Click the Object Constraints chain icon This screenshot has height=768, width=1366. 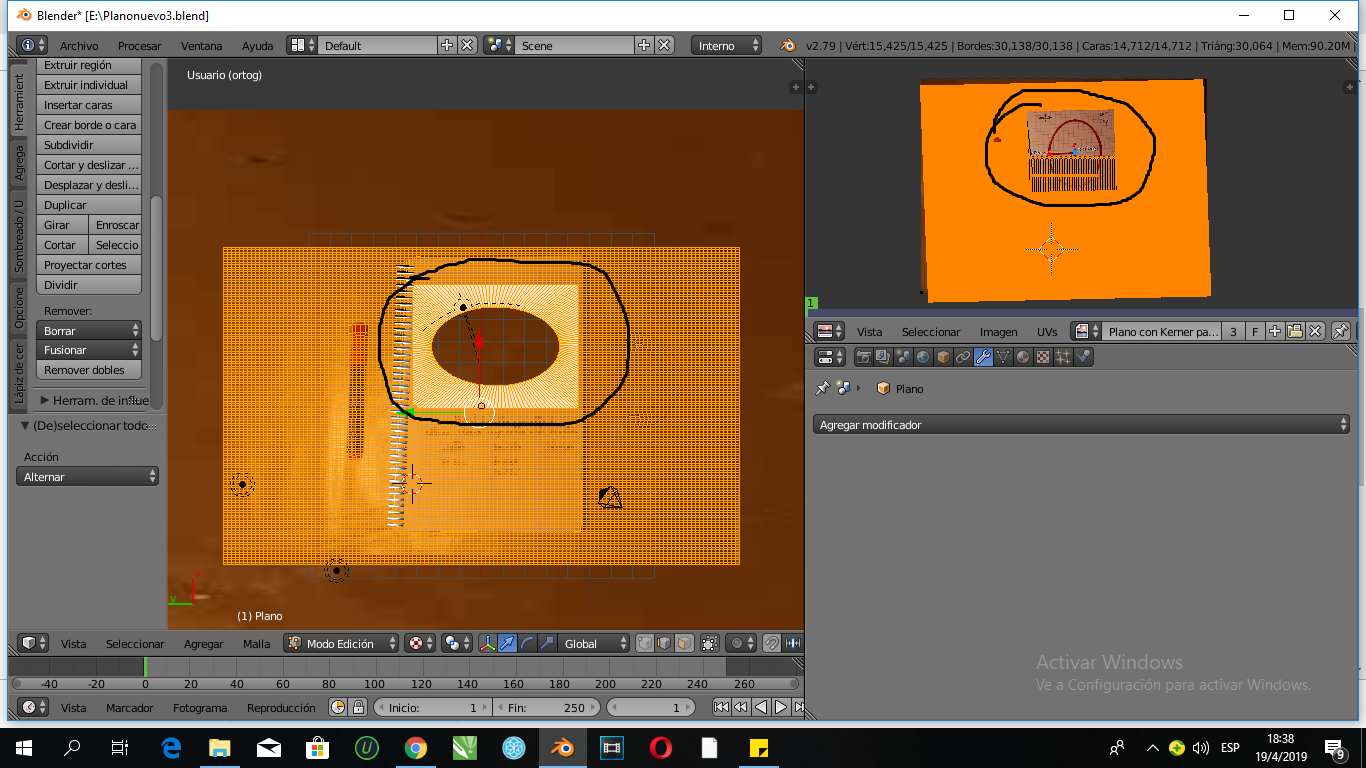tap(963, 357)
